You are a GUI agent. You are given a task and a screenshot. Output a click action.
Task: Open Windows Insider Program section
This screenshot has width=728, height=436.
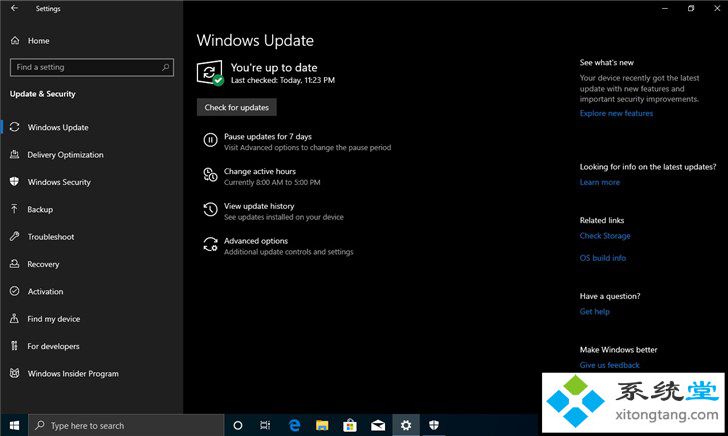73,374
